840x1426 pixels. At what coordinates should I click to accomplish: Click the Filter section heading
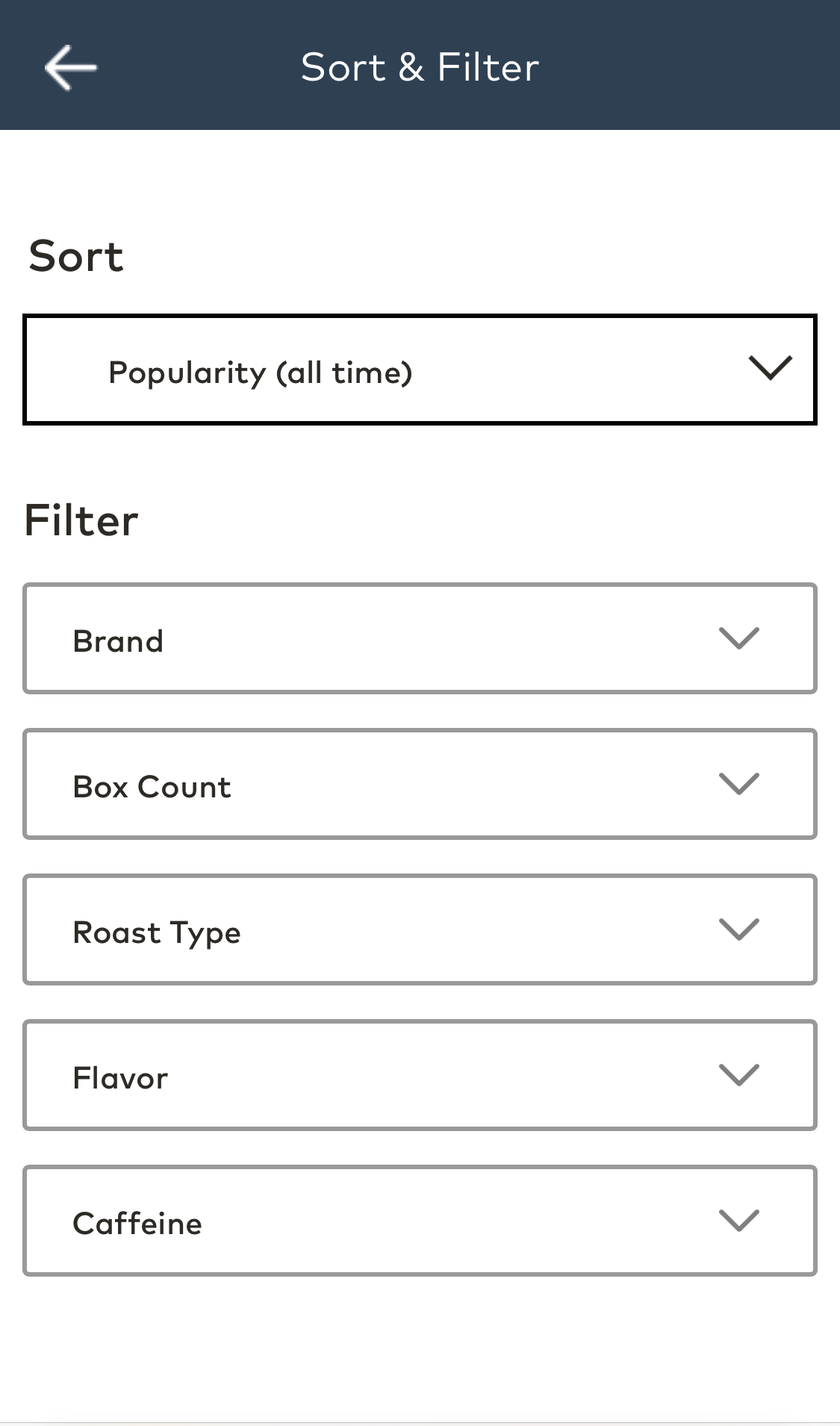click(81, 519)
